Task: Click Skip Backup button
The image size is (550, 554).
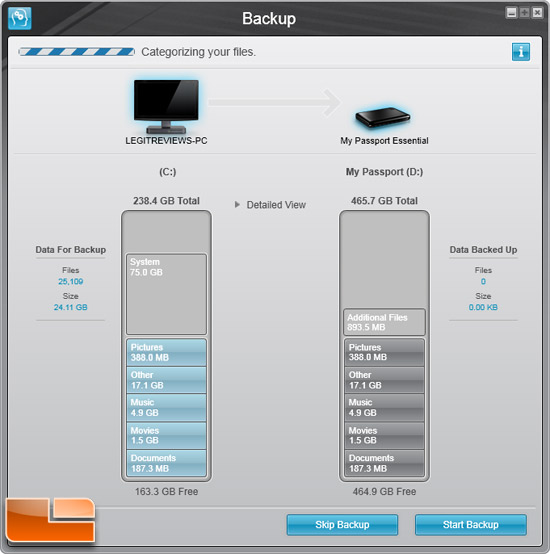Action: [342, 525]
